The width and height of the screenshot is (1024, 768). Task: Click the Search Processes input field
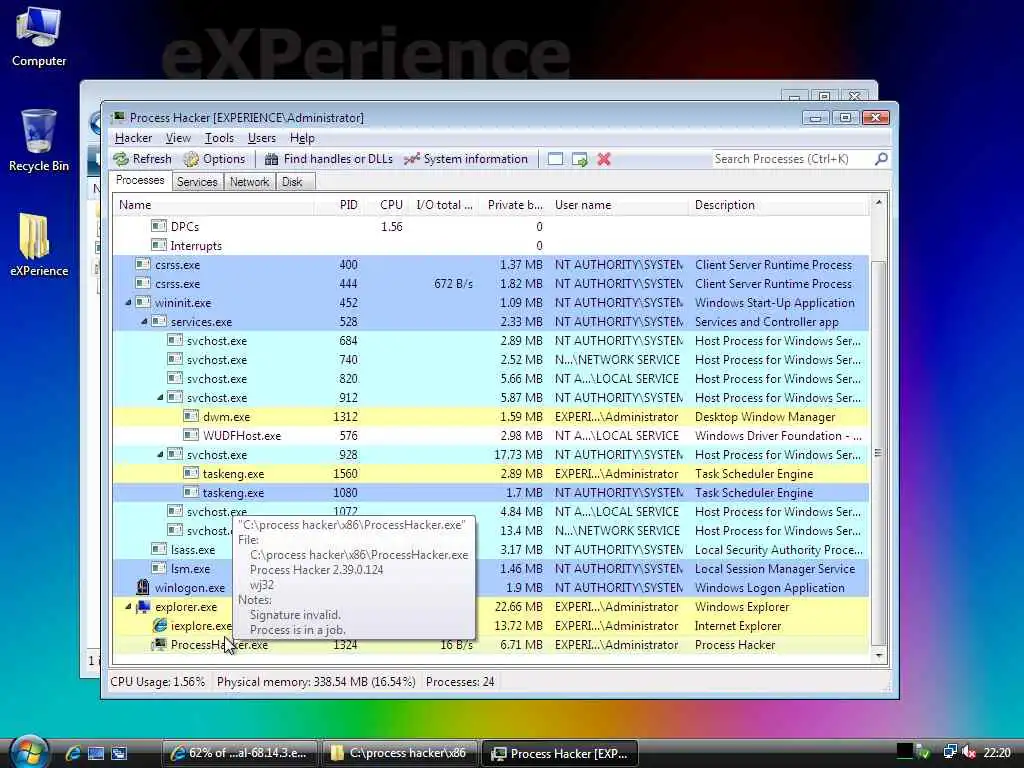click(793, 159)
